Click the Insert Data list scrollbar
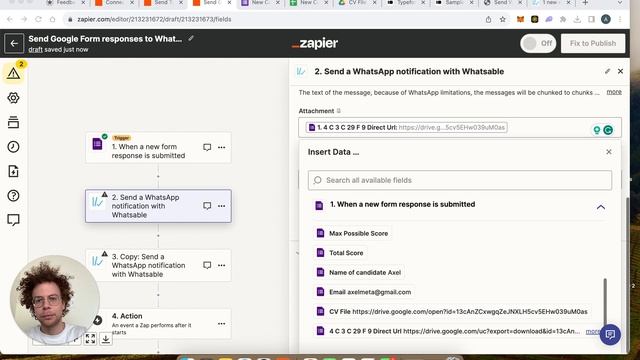 (605, 302)
